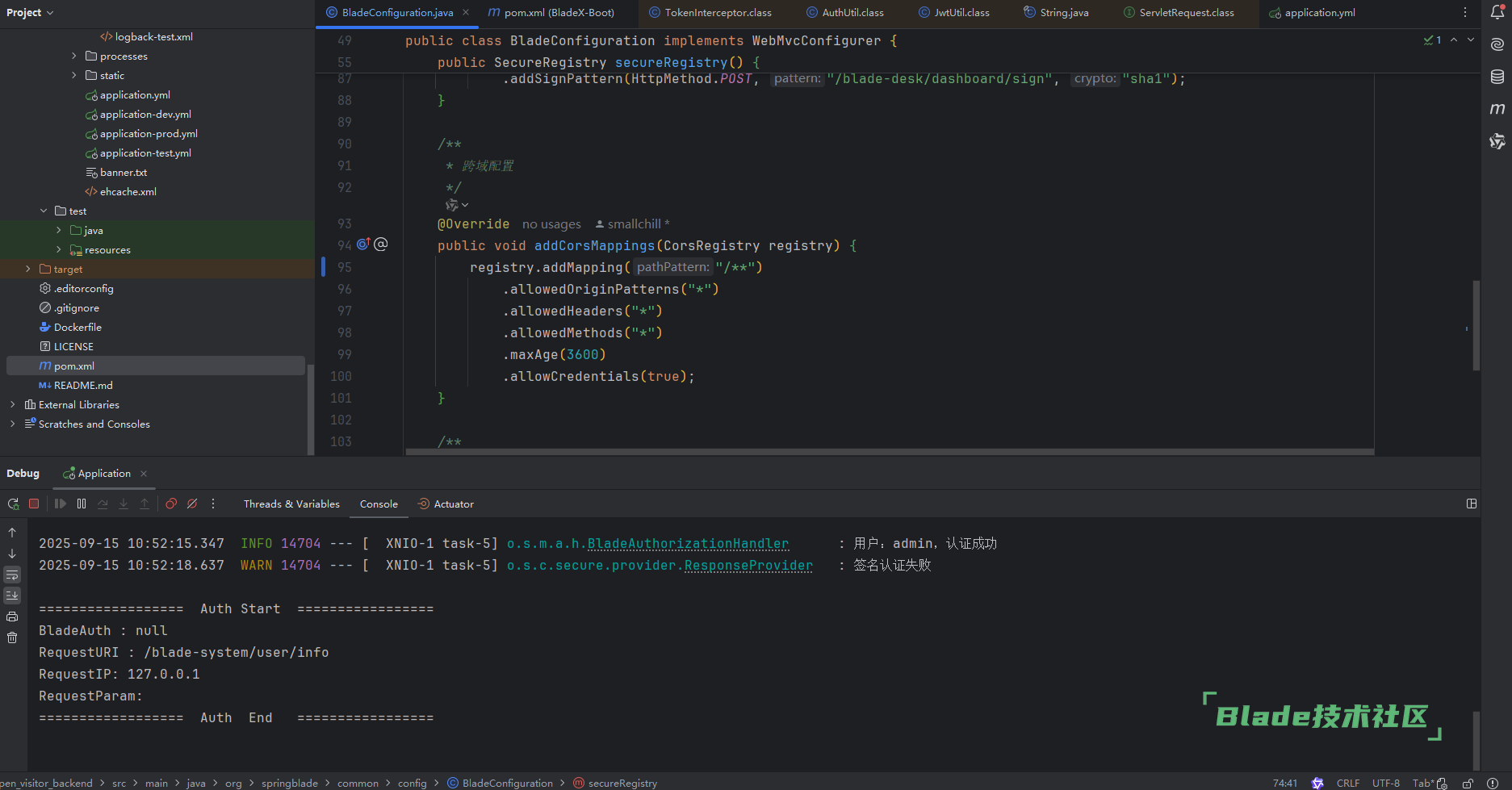Switch to the JwtUtil.class tab
Viewport: 1512px width, 790px height.
[954, 12]
